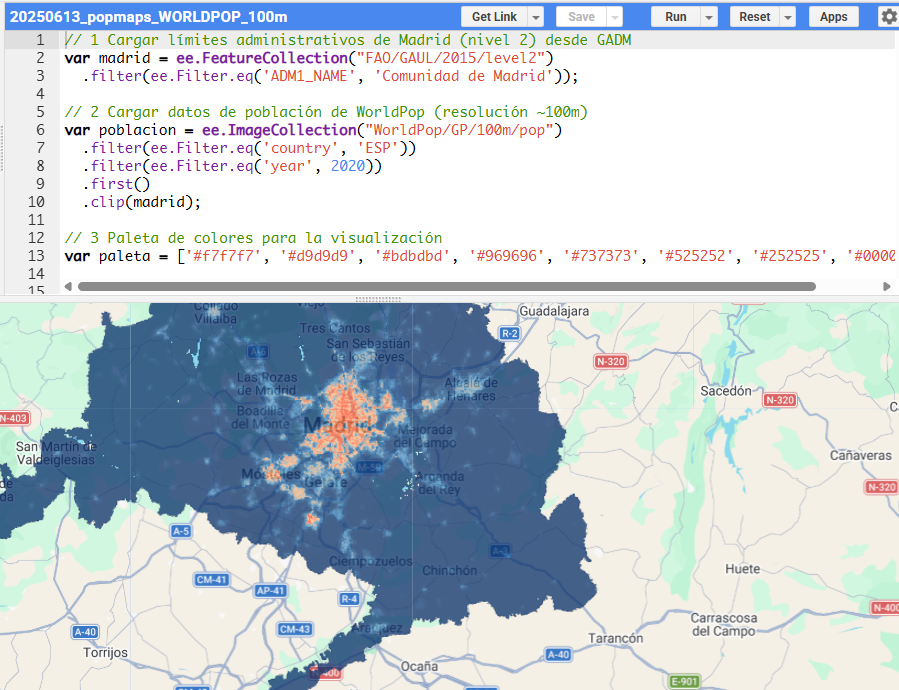Image resolution: width=899 pixels, height=690 pixels.
Task: Open the settings gear menu
Action: [x=888, y=16]
